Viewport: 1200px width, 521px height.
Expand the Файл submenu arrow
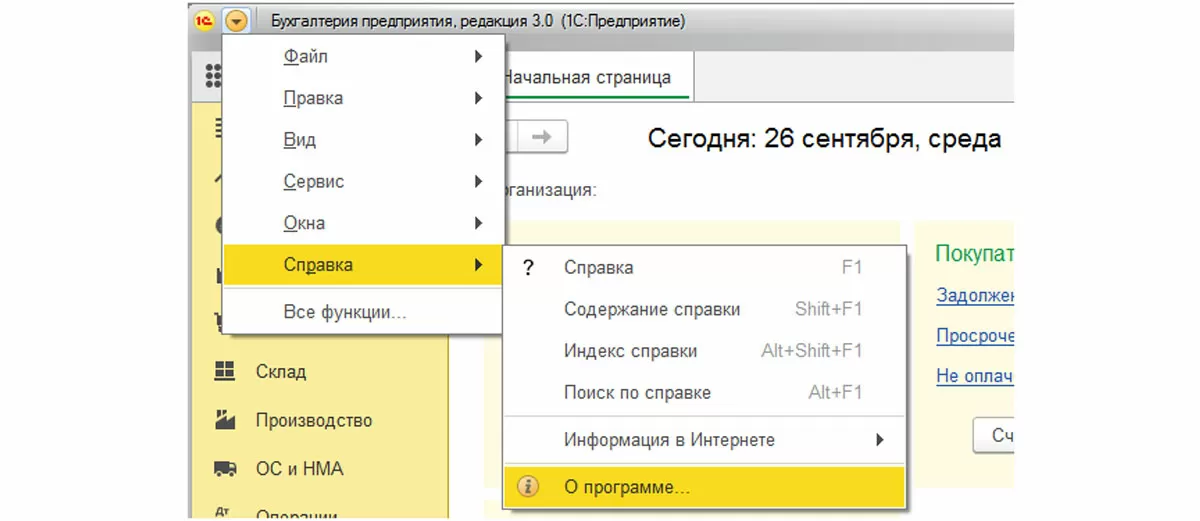coord(479,57)
